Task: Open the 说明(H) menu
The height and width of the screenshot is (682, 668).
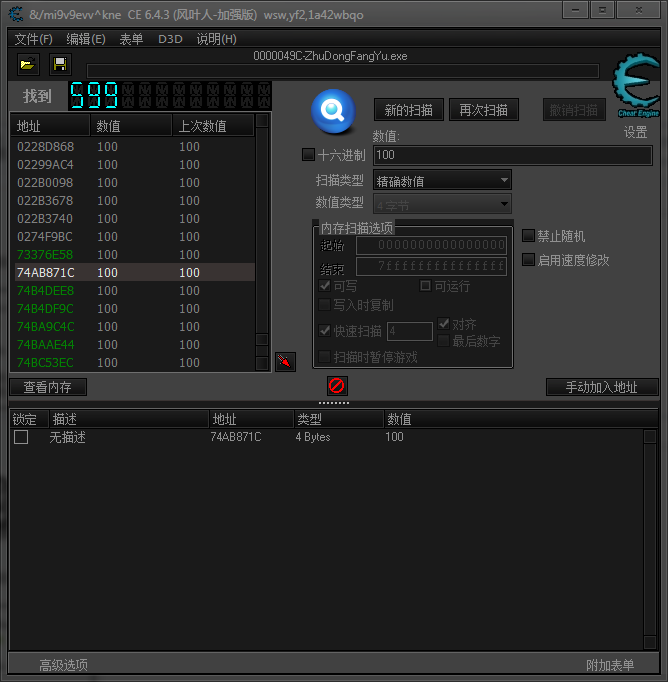Action: [x=217, y=39]
